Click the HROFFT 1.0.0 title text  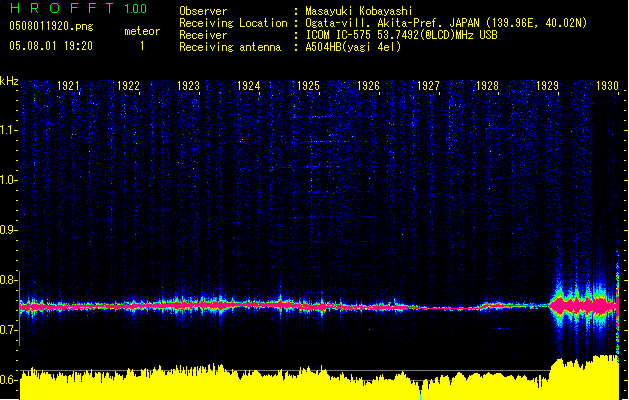click(x=78, y=8)
